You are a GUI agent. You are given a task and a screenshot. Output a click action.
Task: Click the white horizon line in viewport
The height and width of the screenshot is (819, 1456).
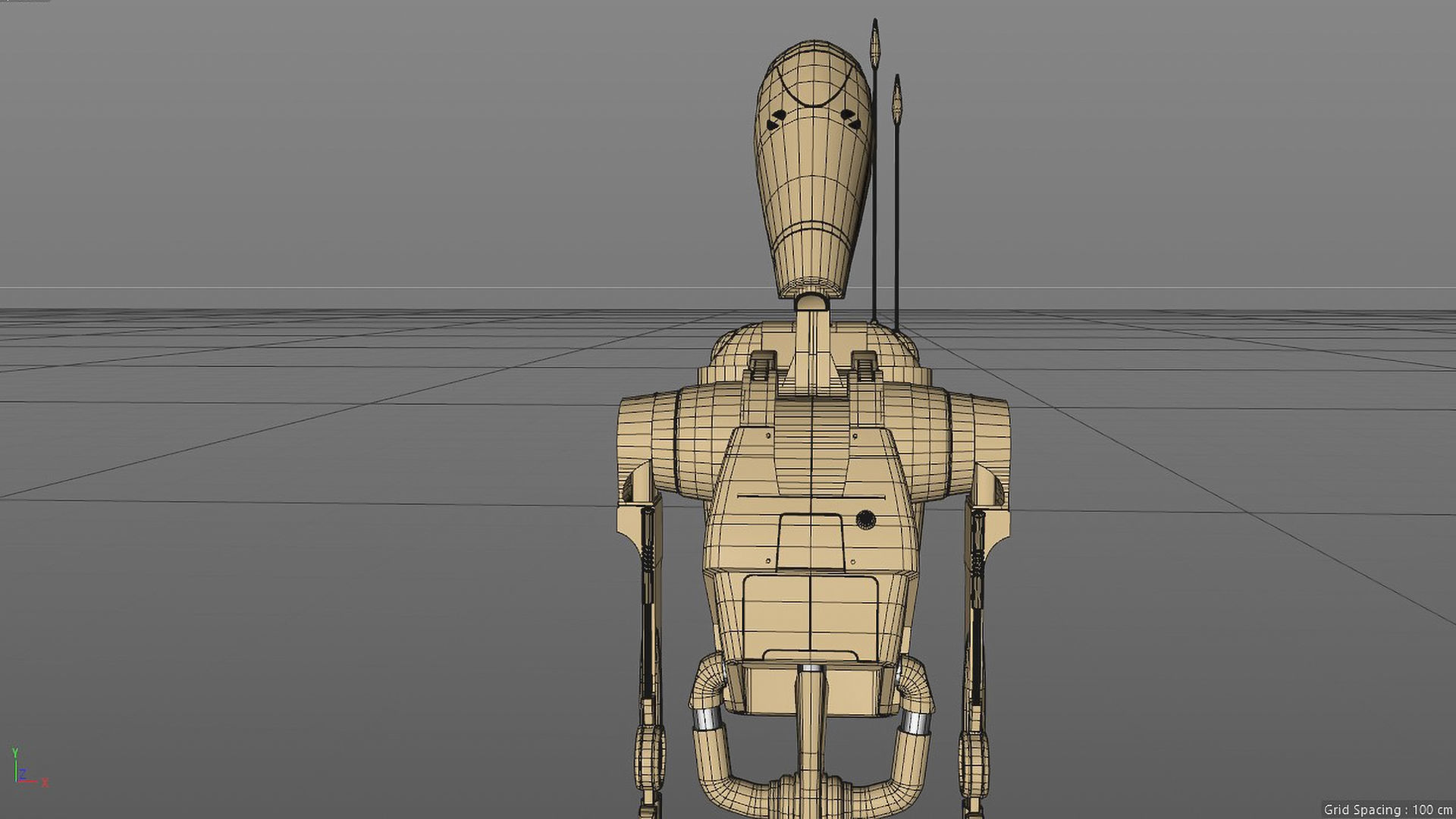[379, 287]
